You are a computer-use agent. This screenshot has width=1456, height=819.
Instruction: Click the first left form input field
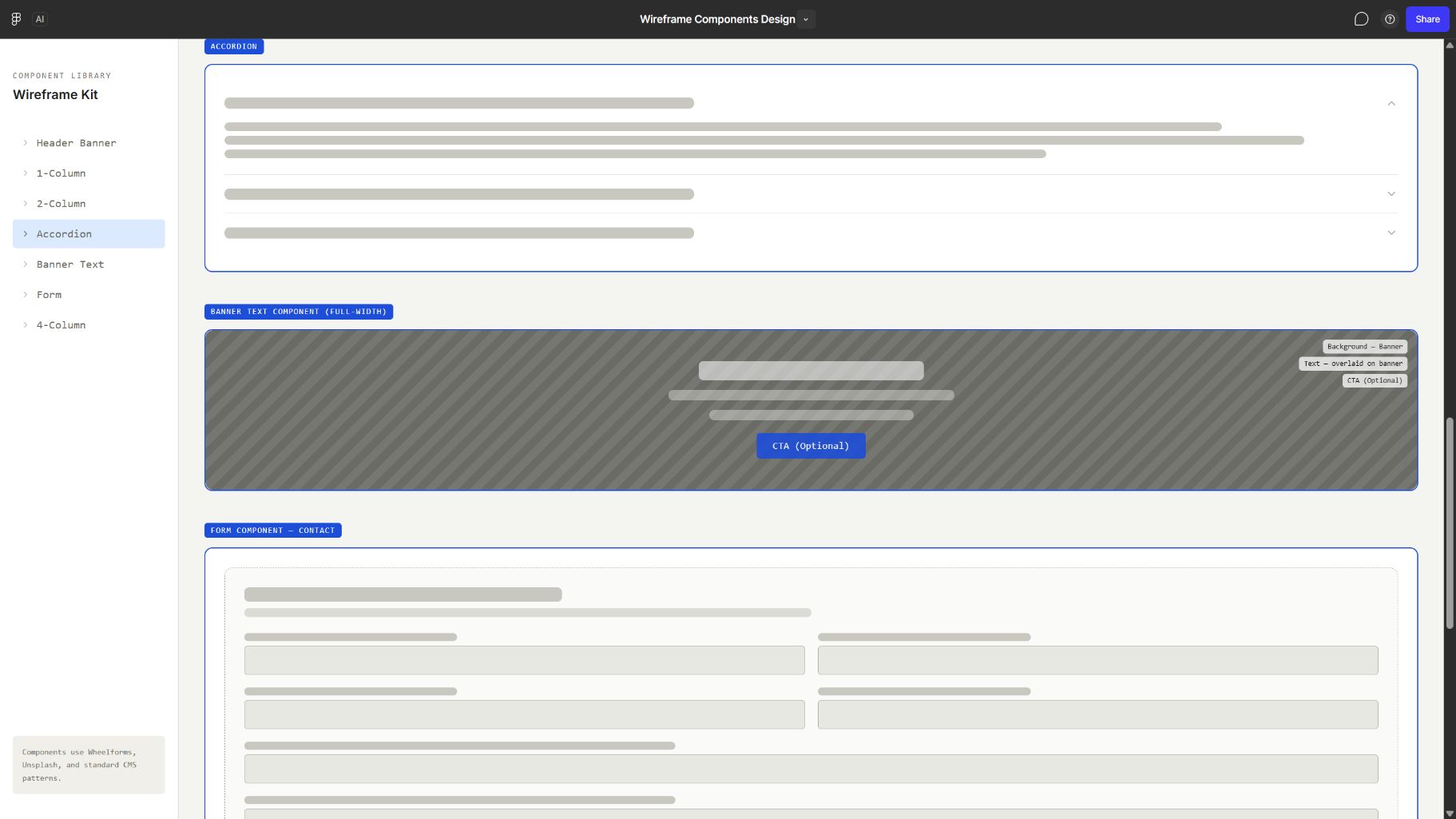pos(524,660)
